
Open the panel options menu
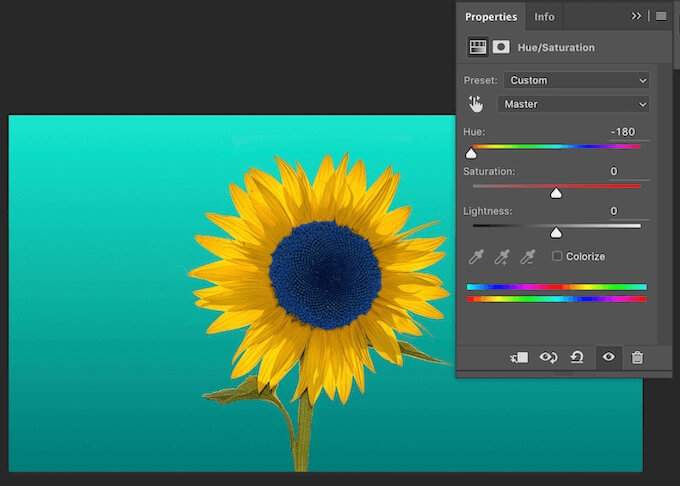tap(660, 16)
